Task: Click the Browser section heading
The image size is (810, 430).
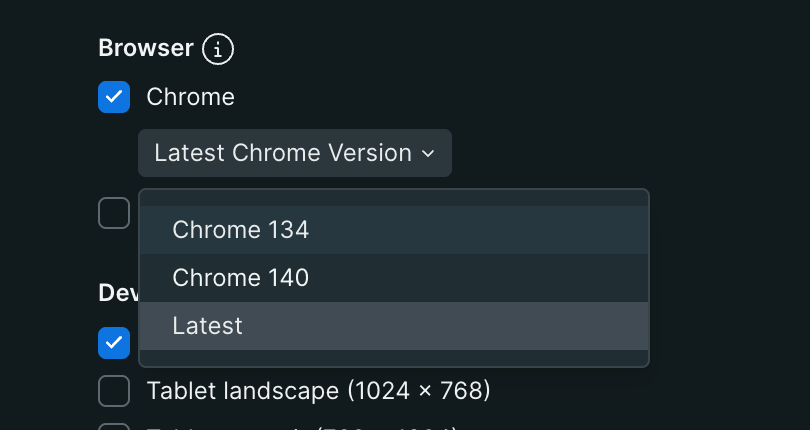Action: click(x=146, y=48)
